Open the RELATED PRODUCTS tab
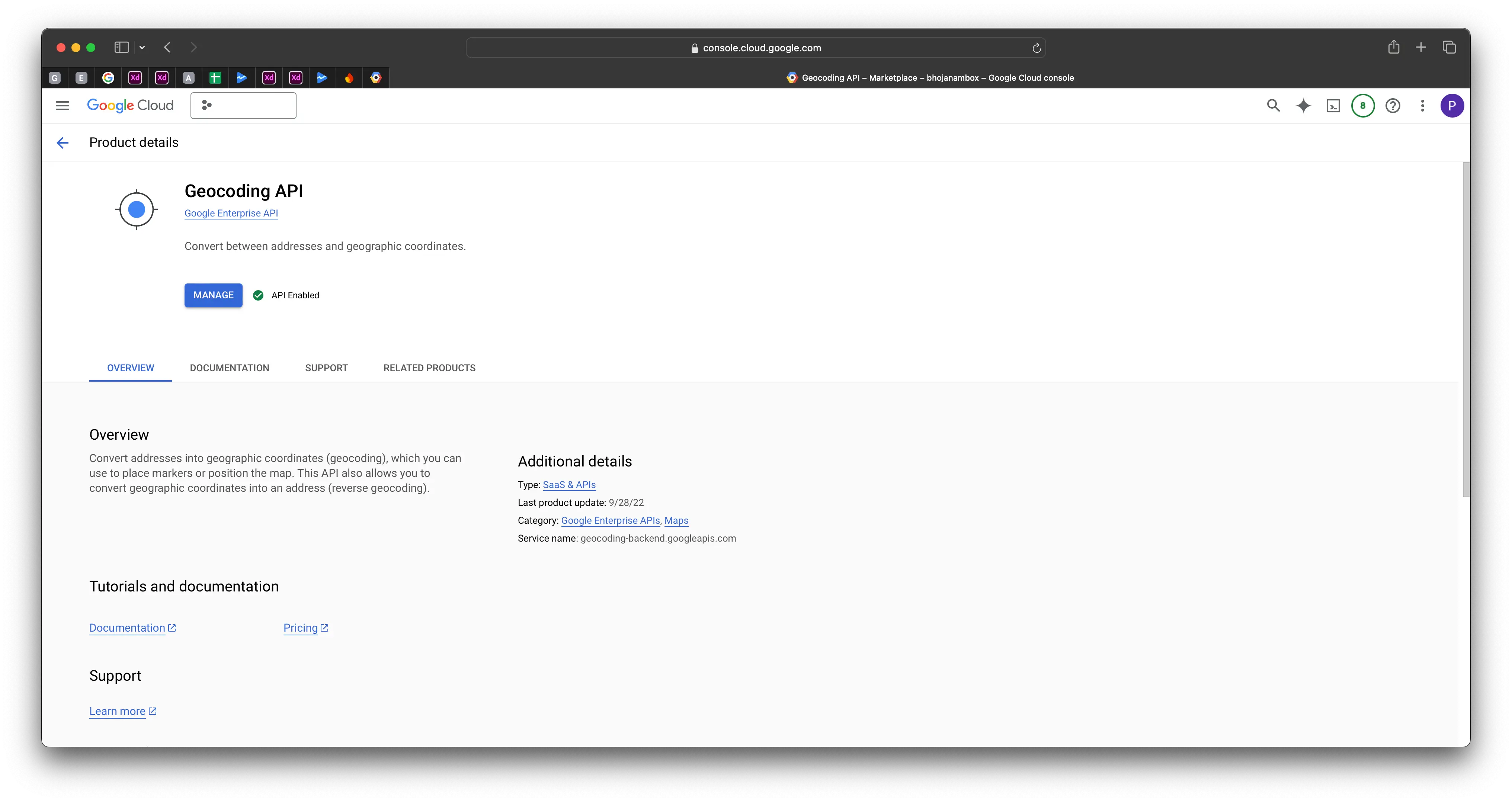Viewport: 1512px width, 802px height. [x=430, y=368]
